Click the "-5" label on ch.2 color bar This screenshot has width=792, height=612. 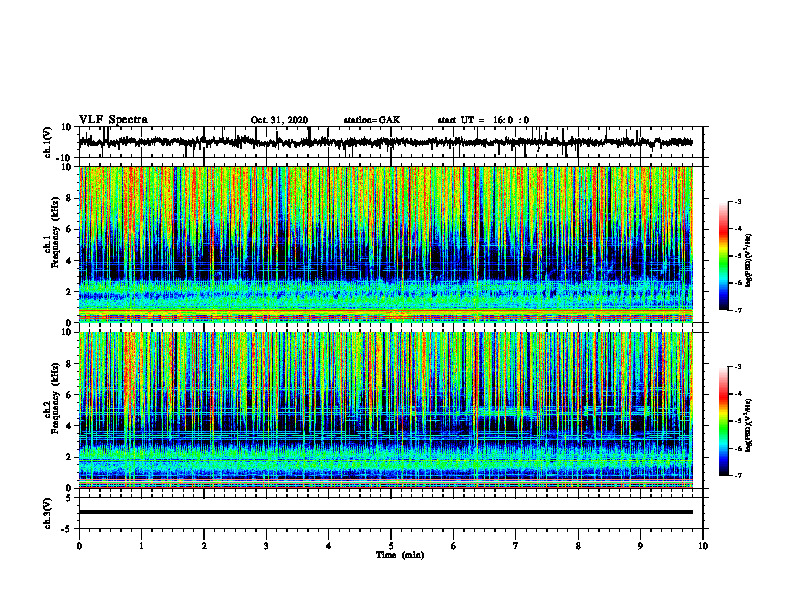[738, 421]
